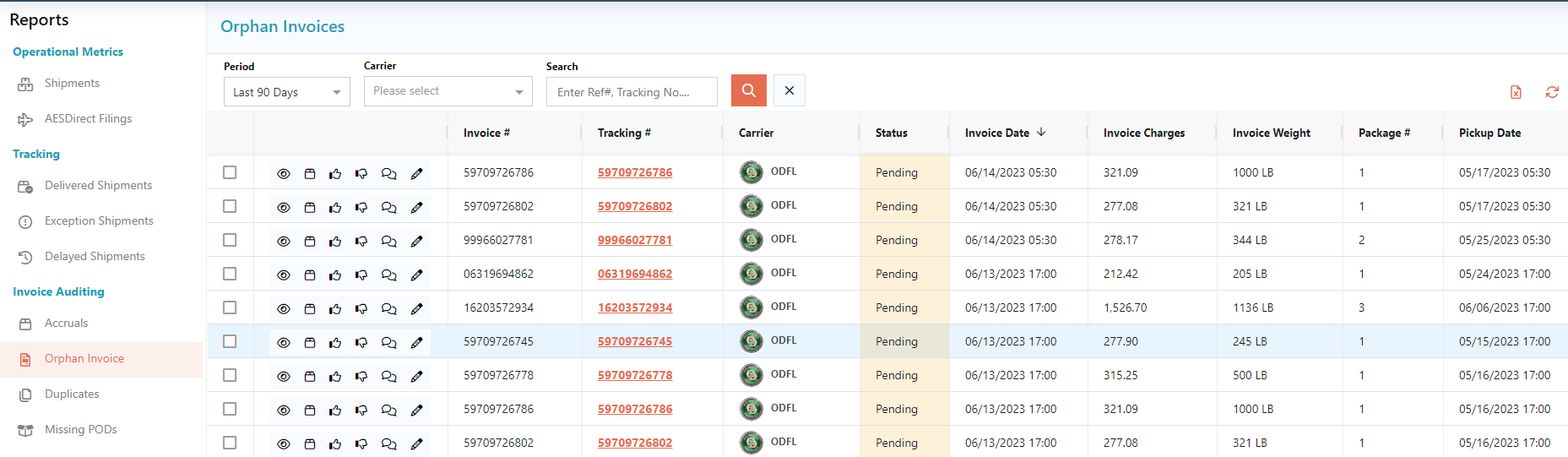Refresh the orphan invoices grid
Image resolution: width=1568 pixels, height=457 pixels.
point(1552,92)
